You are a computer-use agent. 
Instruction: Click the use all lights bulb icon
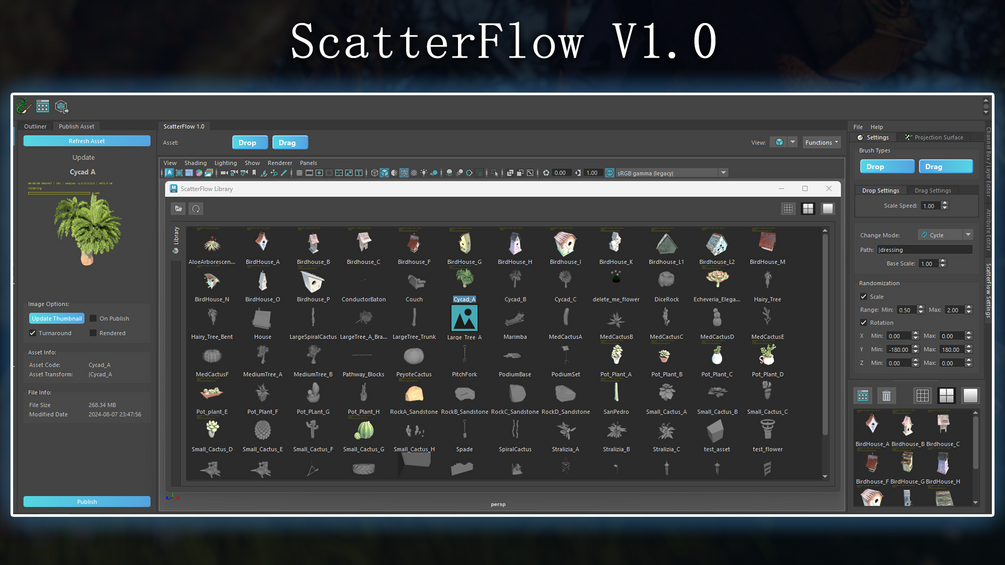pyautogui.click(x=424, y=172)
